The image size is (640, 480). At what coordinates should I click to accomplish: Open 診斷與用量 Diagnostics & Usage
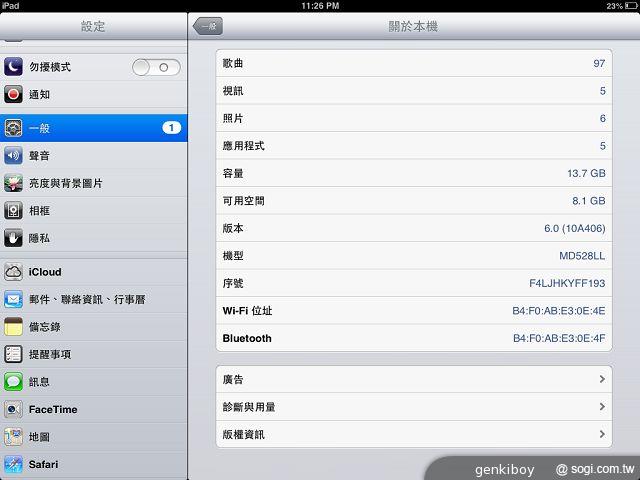[x=414, y=407]
